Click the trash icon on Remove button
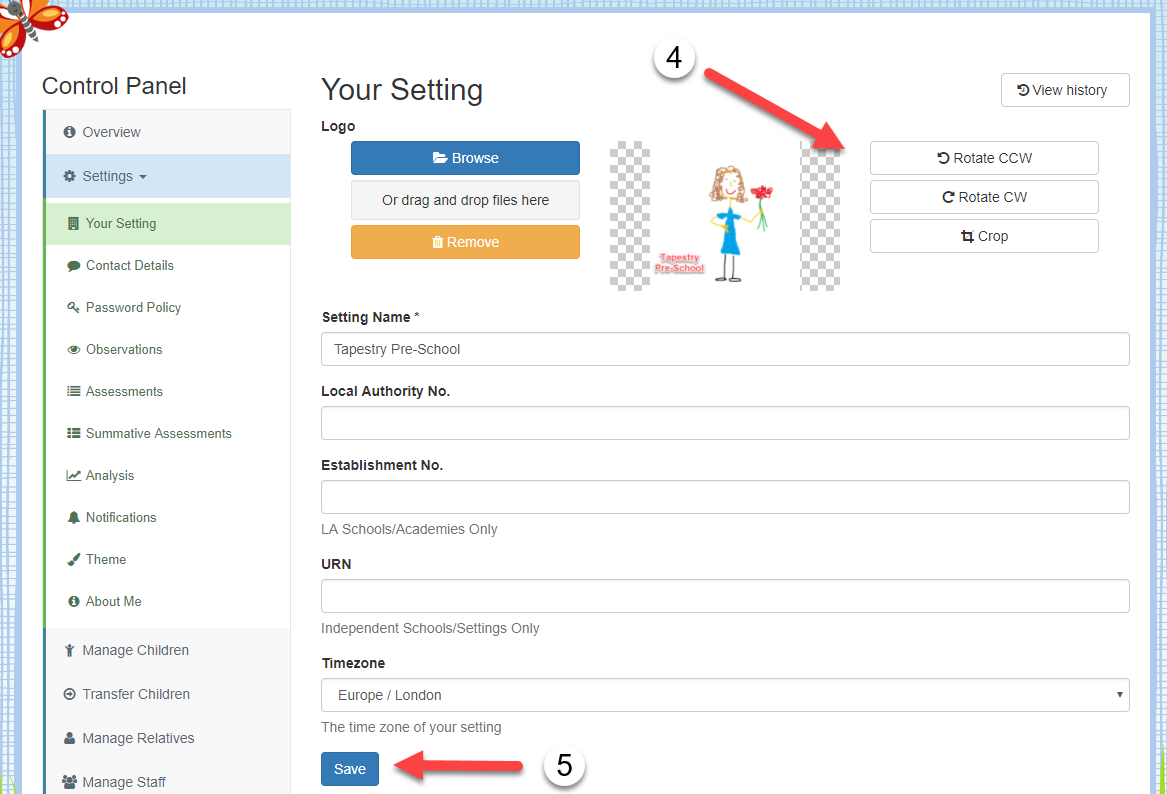The height and width of the screenshot is (794, 1167). point(438,242)
